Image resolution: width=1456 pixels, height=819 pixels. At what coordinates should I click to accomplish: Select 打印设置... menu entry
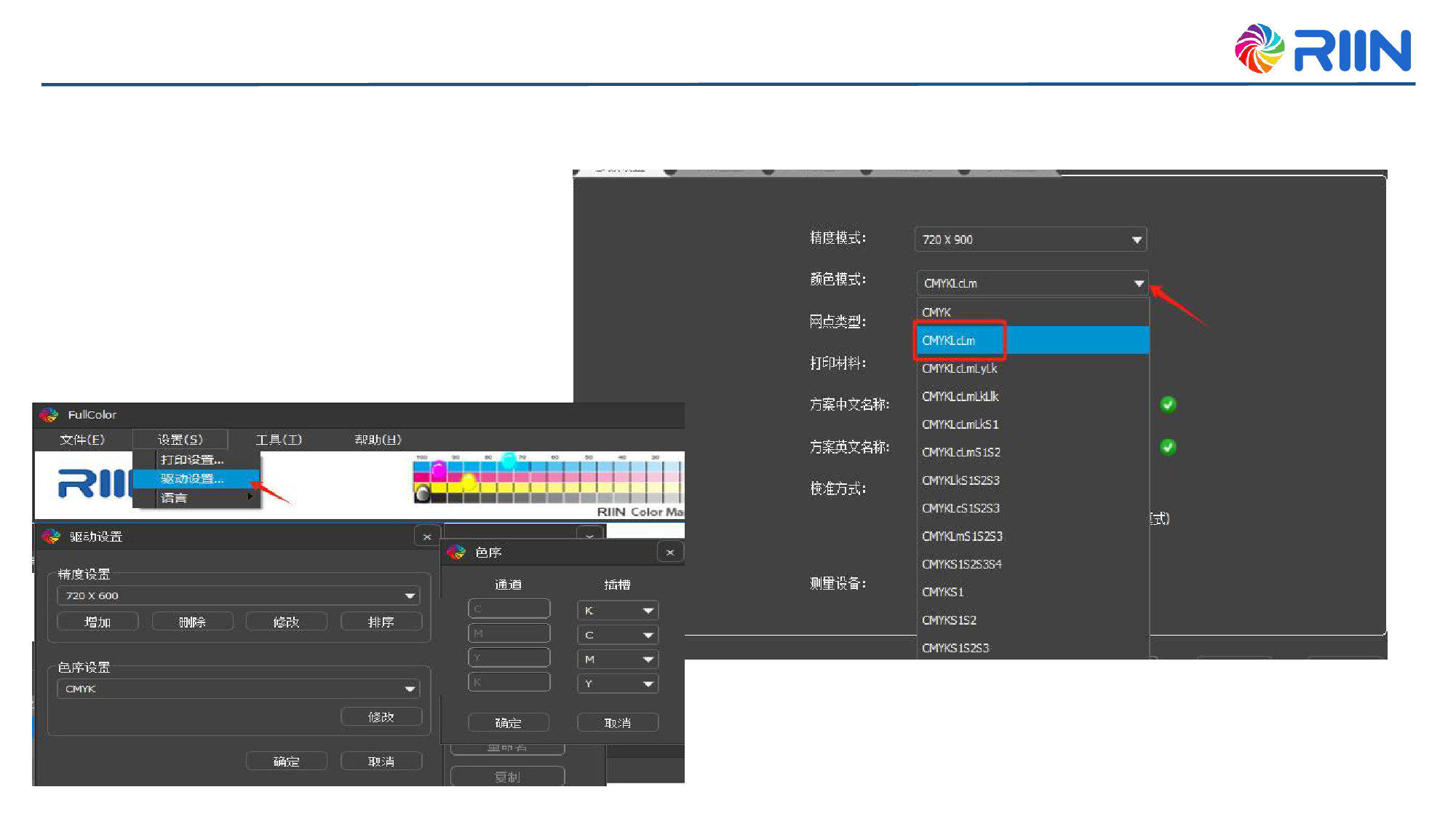coord(192,459)
